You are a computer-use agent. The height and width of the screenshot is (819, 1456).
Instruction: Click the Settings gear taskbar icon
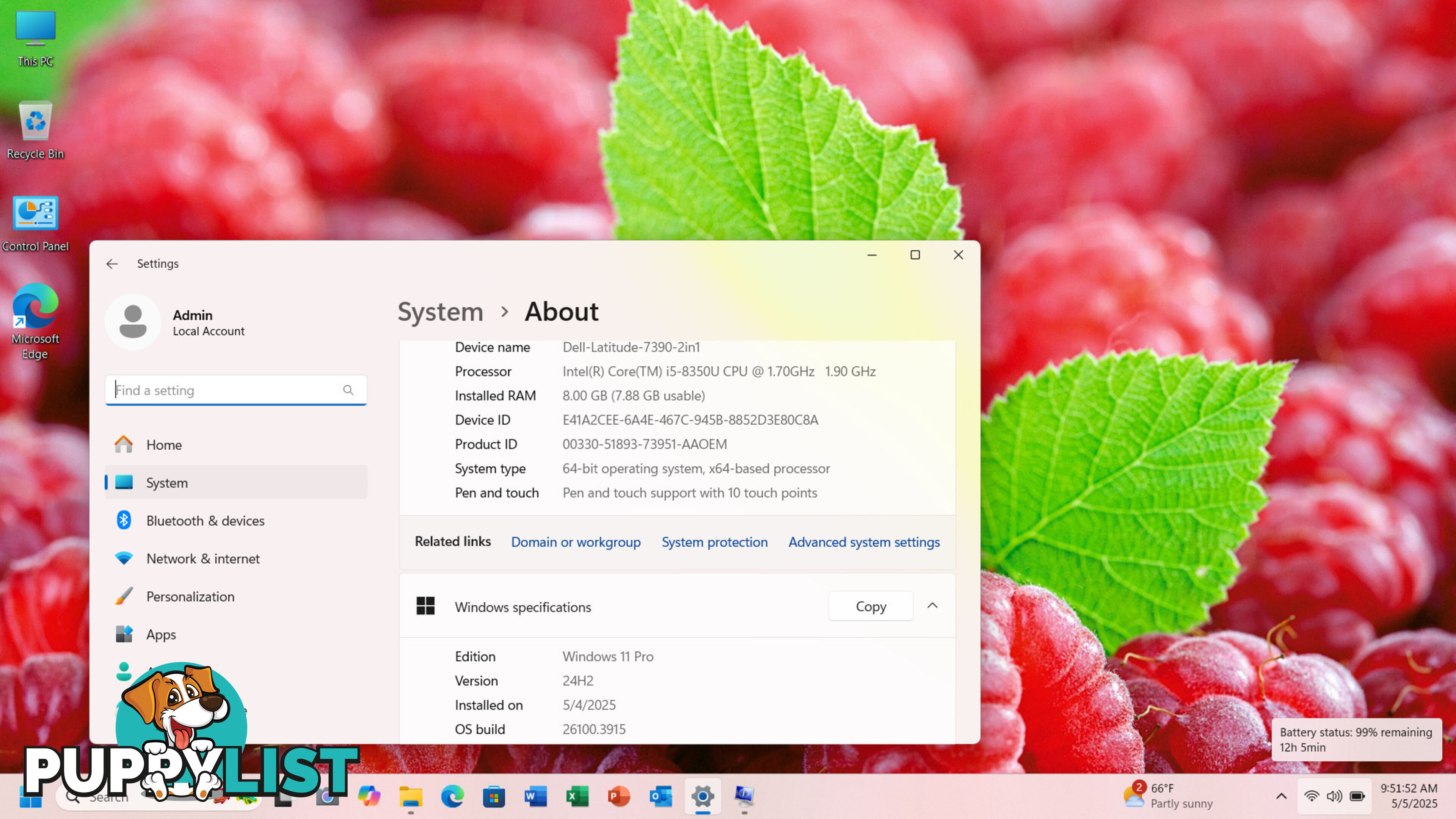(703, 796)
